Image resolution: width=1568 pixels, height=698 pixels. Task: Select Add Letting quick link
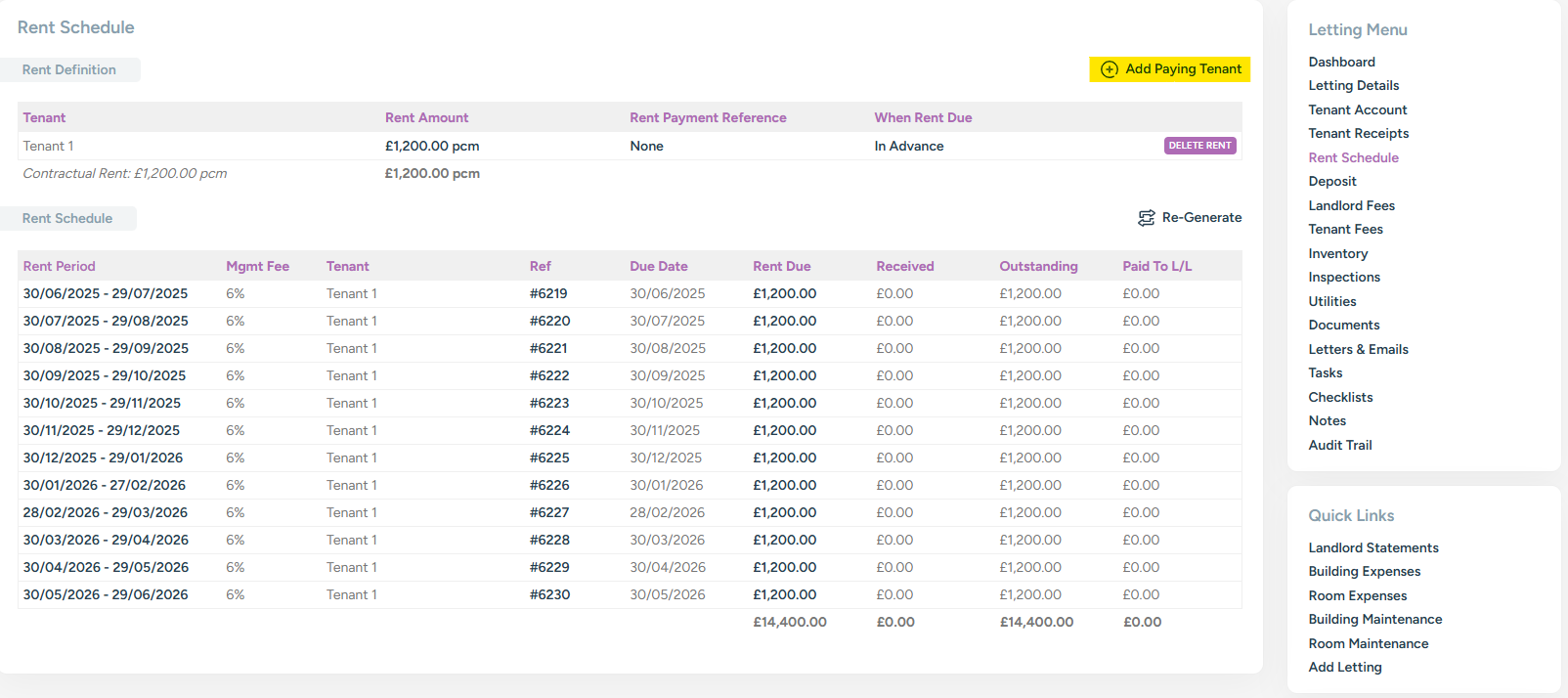1344,668
